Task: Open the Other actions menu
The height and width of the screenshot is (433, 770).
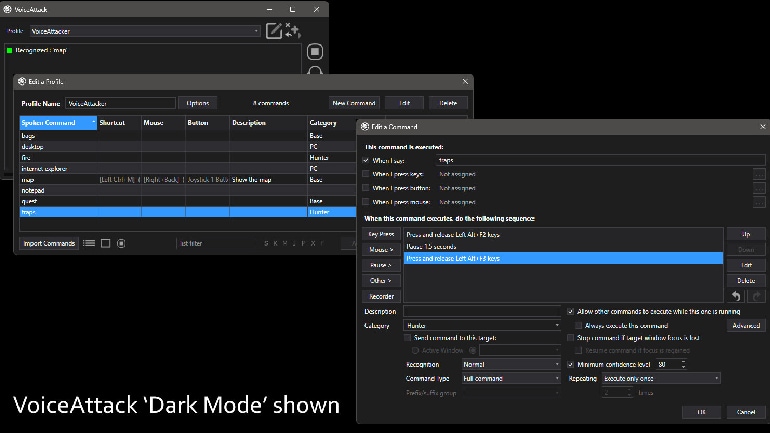Action: tap(379, 280)
